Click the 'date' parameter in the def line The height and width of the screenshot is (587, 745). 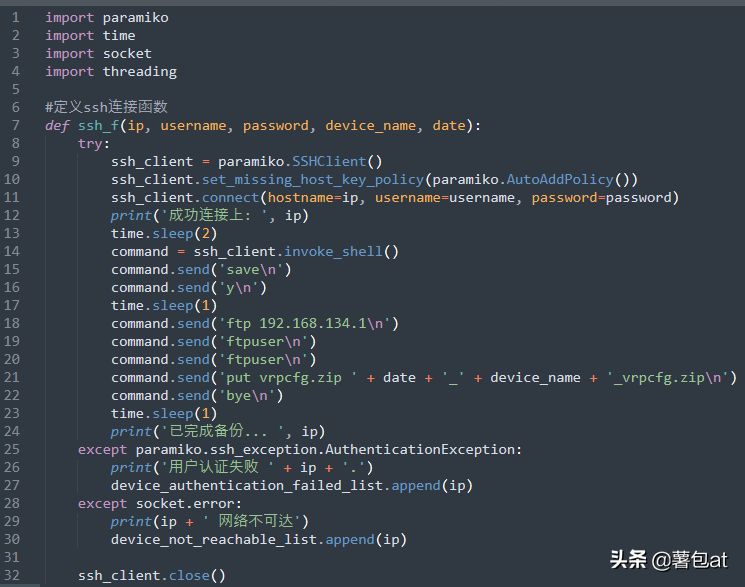click(x=449, y=125)
